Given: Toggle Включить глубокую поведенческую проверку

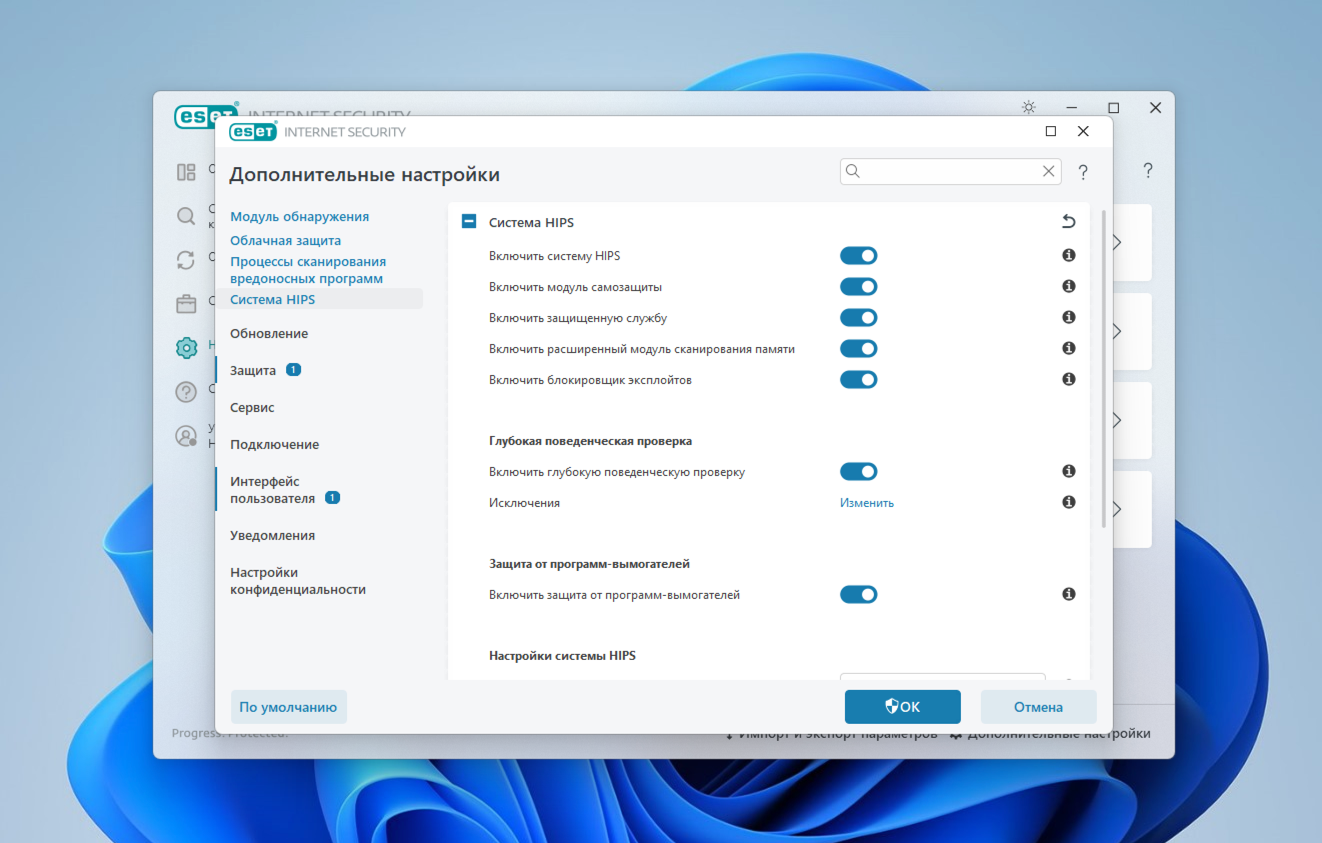Looking at the screenshot, I should (x=858, y=472).
